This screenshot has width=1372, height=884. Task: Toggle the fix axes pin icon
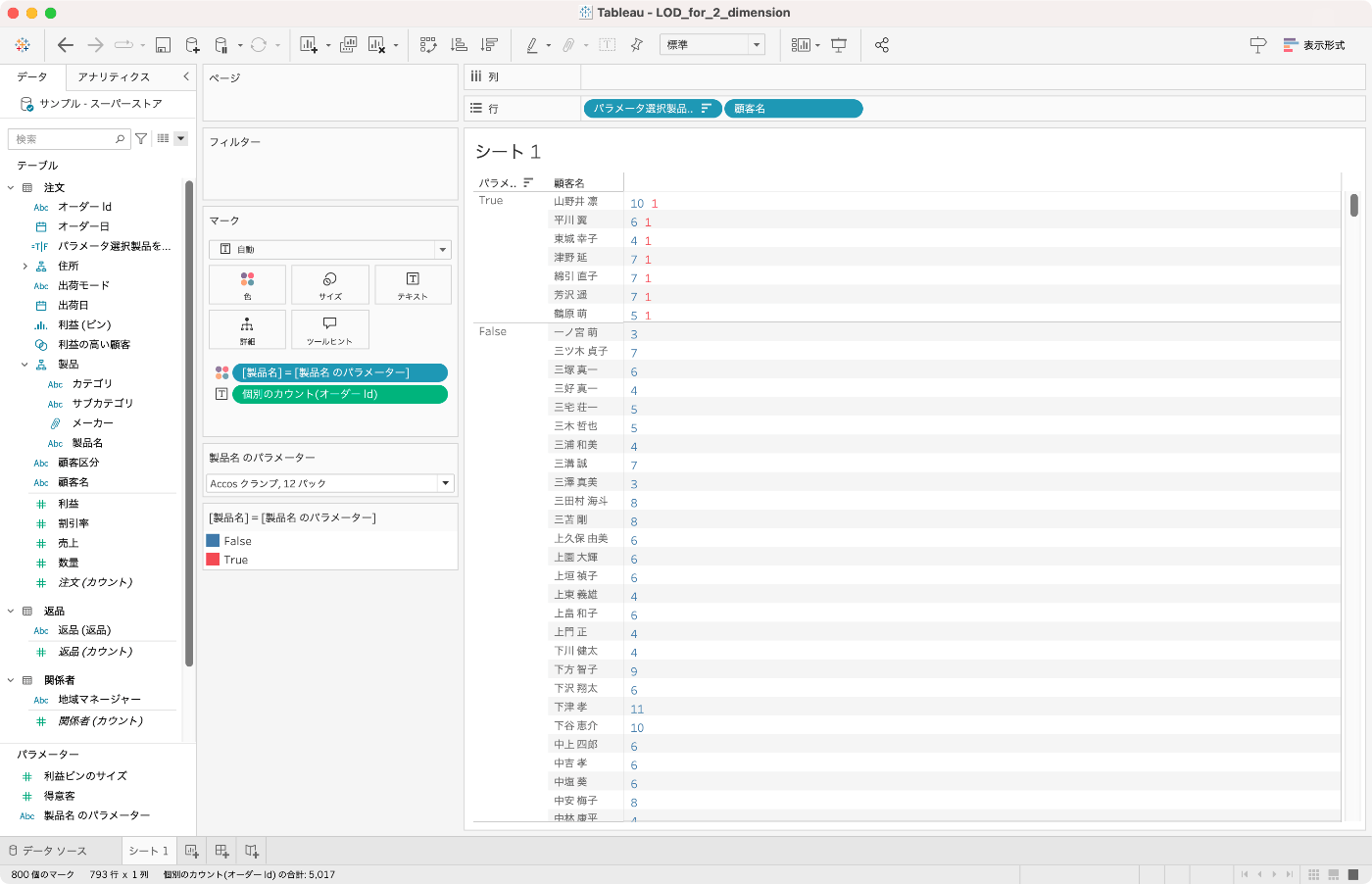pos(637,45)
